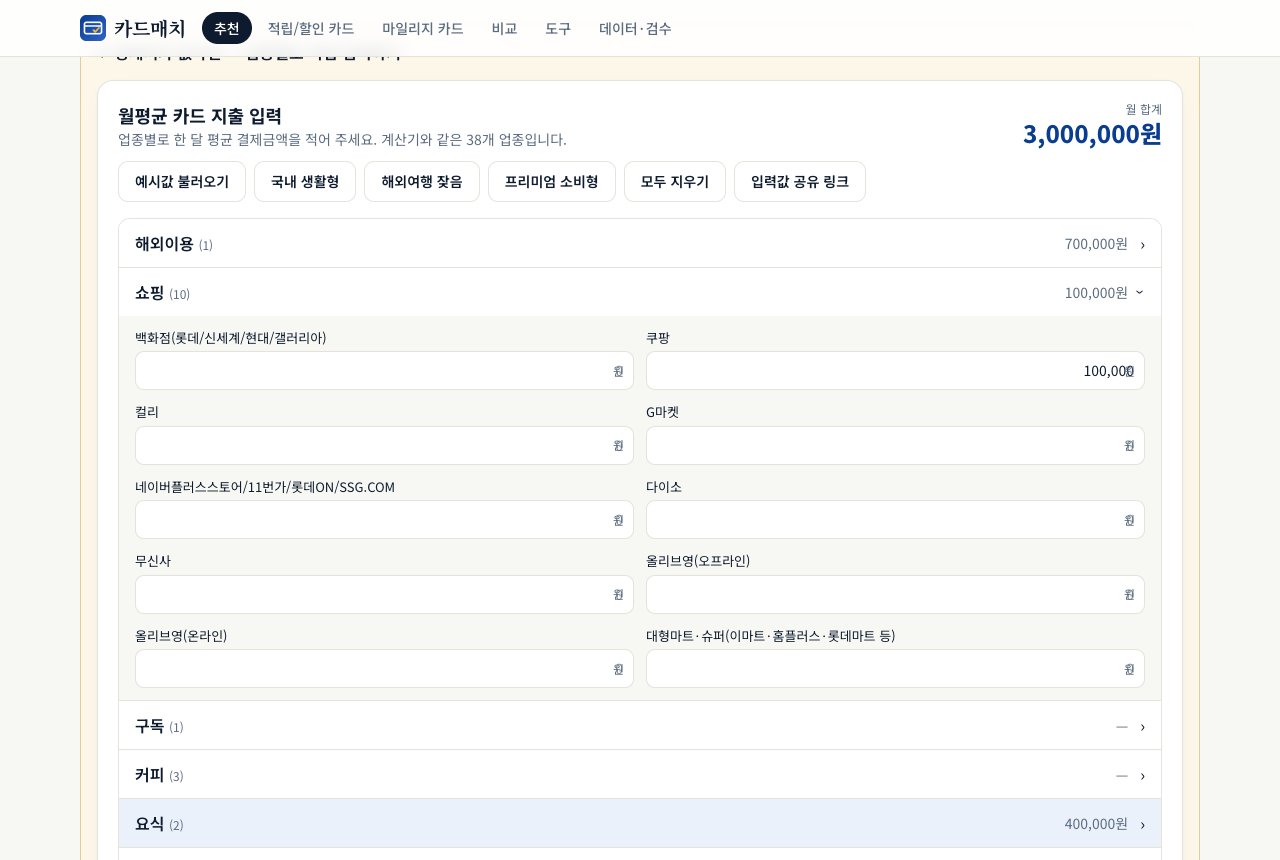Click the 카드매치 logo icon

tap(93, 28)
